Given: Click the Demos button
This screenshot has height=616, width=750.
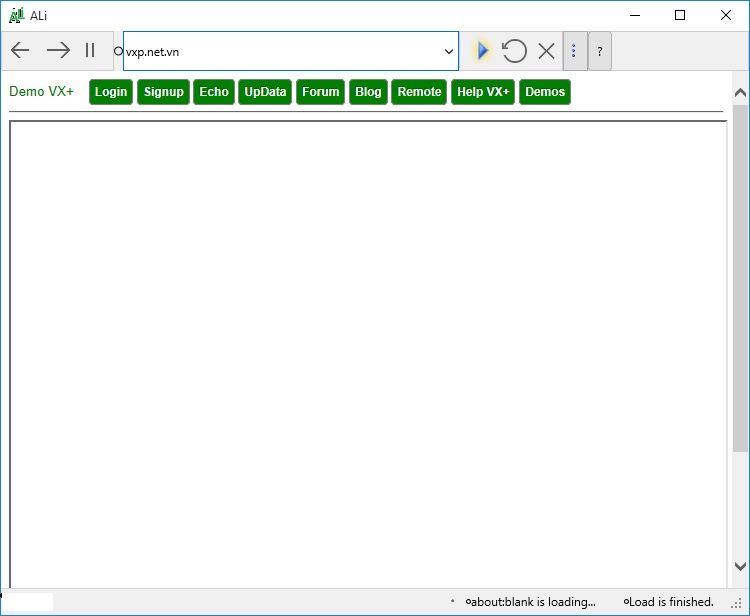Looking at the screenshot, I should coord(545,92).
